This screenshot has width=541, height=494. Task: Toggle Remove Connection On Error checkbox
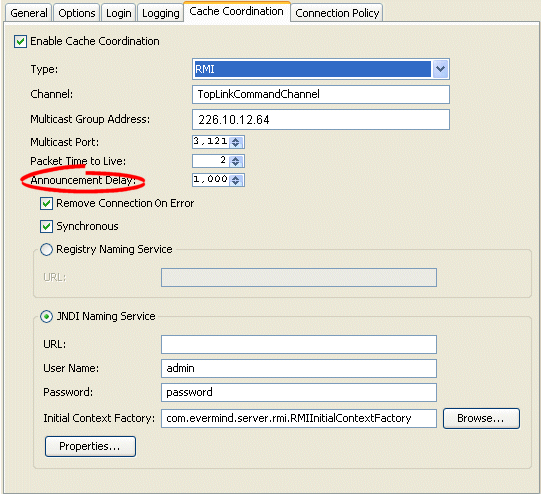click(x=47, y=204)
